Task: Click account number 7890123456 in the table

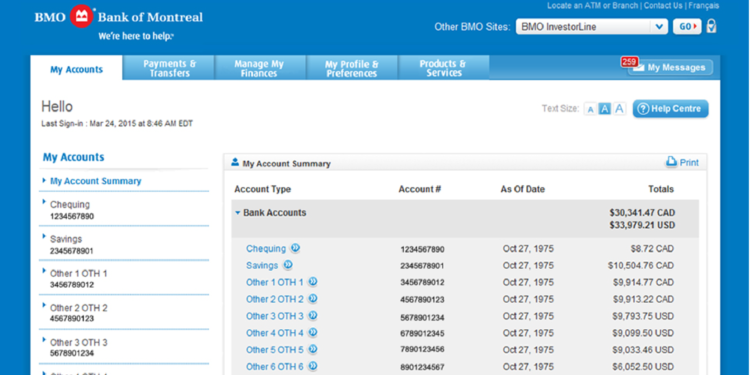Action: [422, 350]
